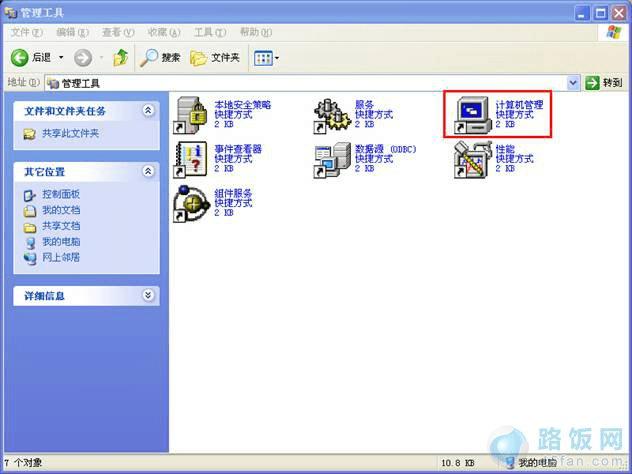Select the 事件查看器 name text

(x=238, y=149)
